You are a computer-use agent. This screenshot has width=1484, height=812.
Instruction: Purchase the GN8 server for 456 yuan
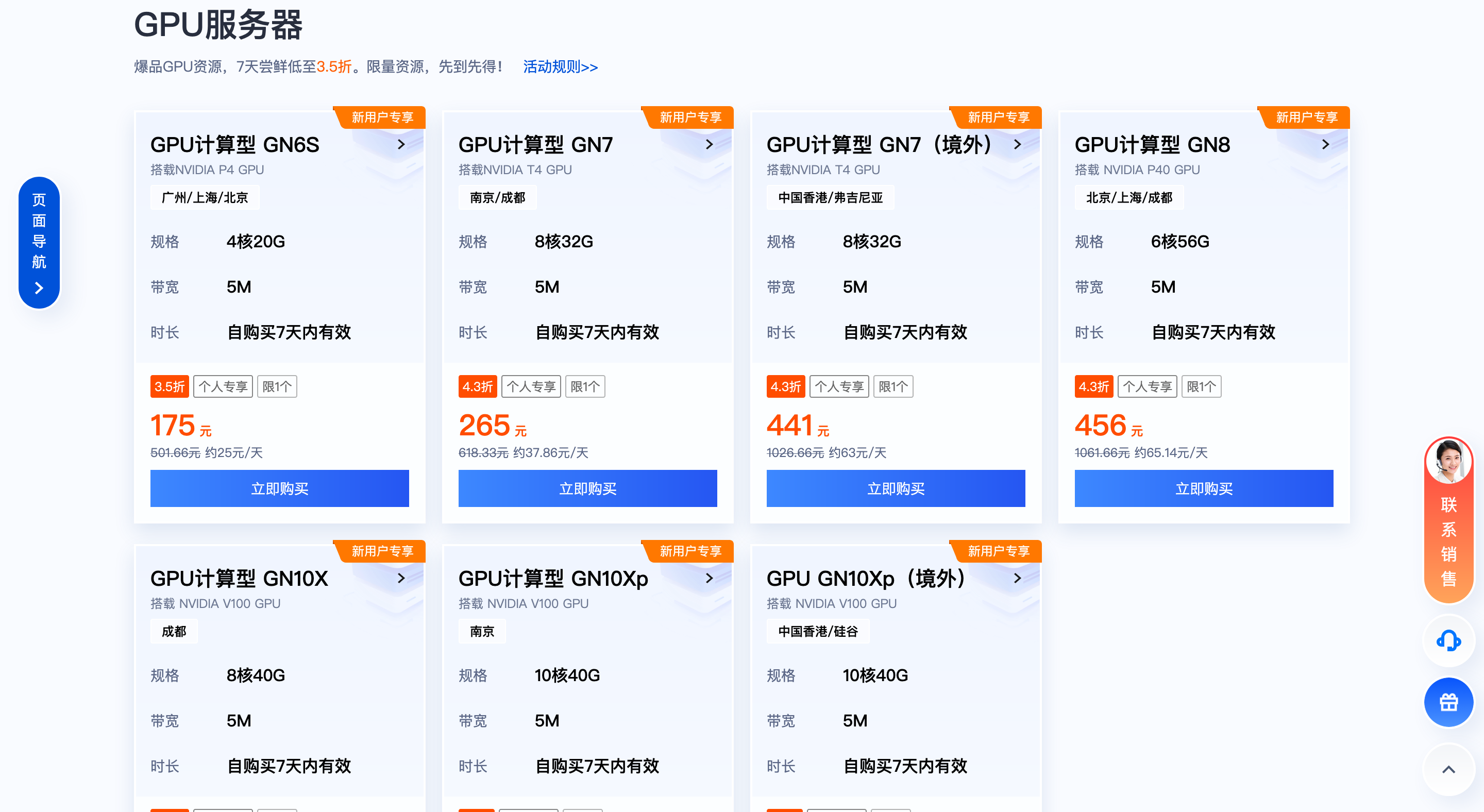1204,488
